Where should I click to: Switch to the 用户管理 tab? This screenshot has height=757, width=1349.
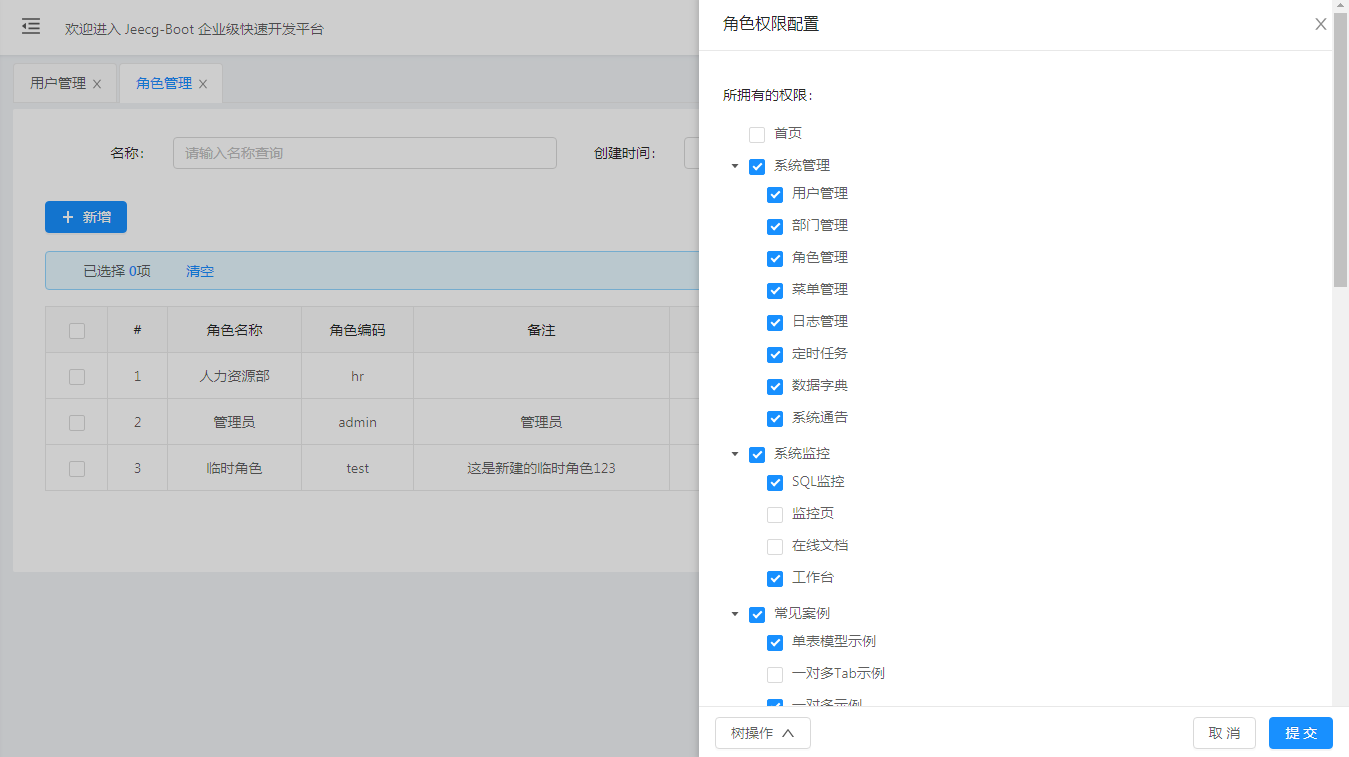pyautogui.click(x=55, y=84)
